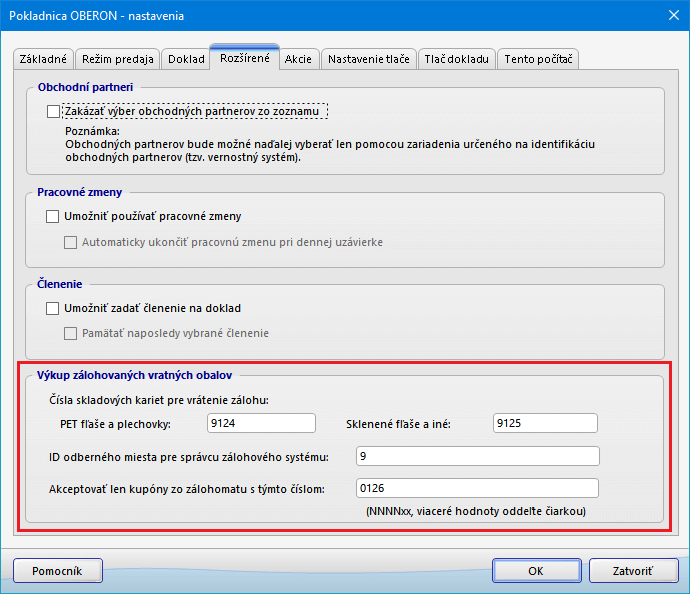Viewport: 690px width, 594px height.
Task: Open the Režim predaja tab
Action: pyautogui.click(x=118, y=59)
